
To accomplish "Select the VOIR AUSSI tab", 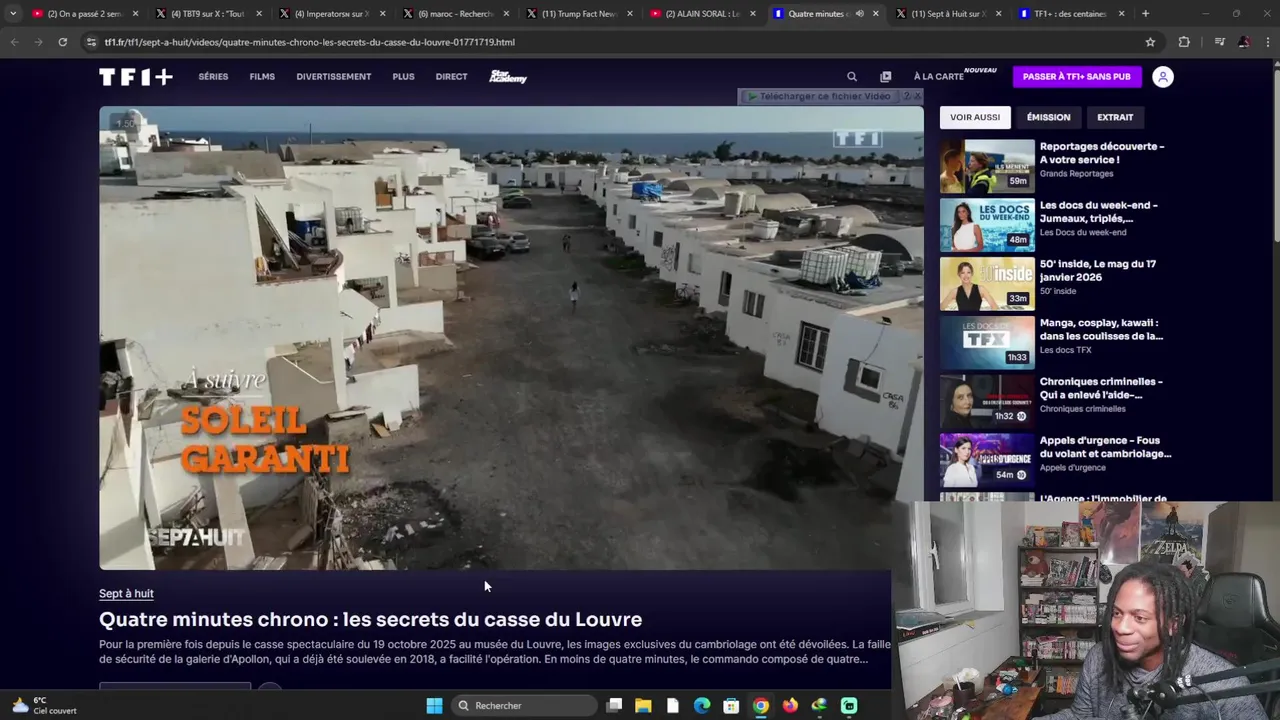I will pyautogui.click(x=975, y=117).
